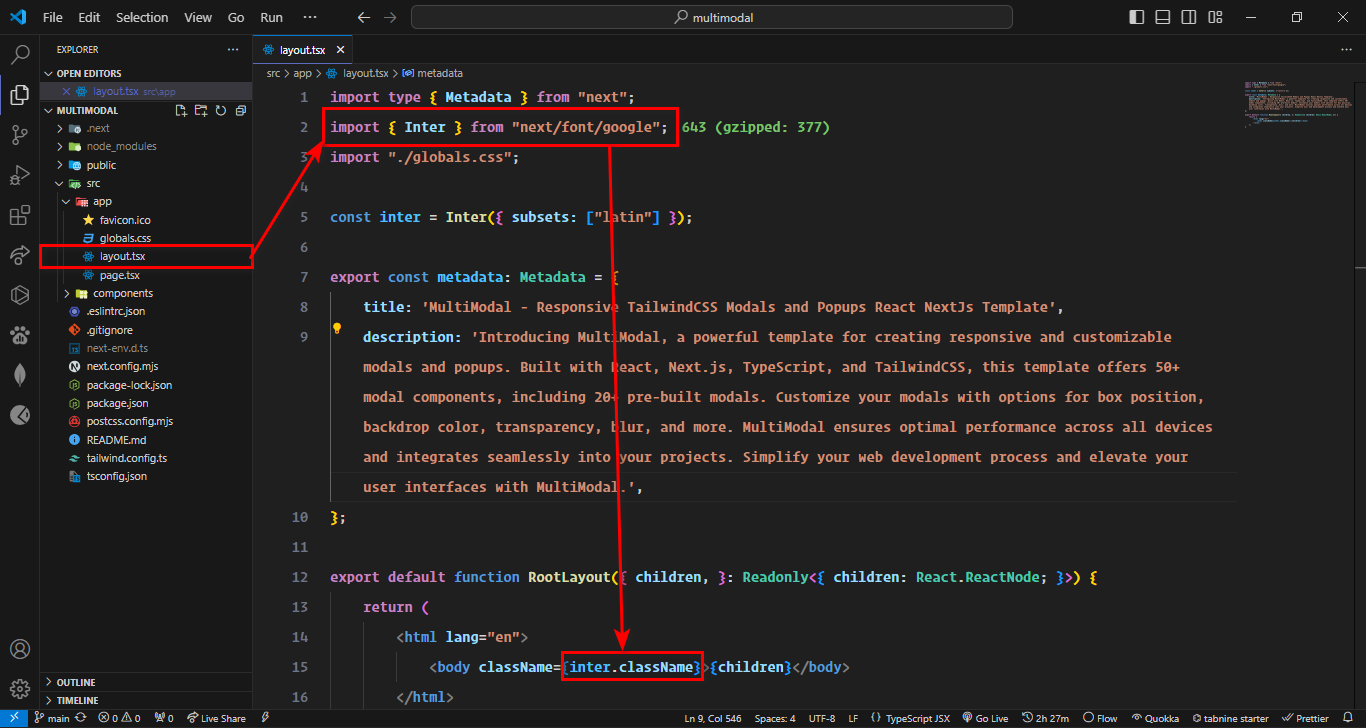Screen dimensions: 1366x728
Task: Open the Extensions view
Action: click(x=19, y=216)
